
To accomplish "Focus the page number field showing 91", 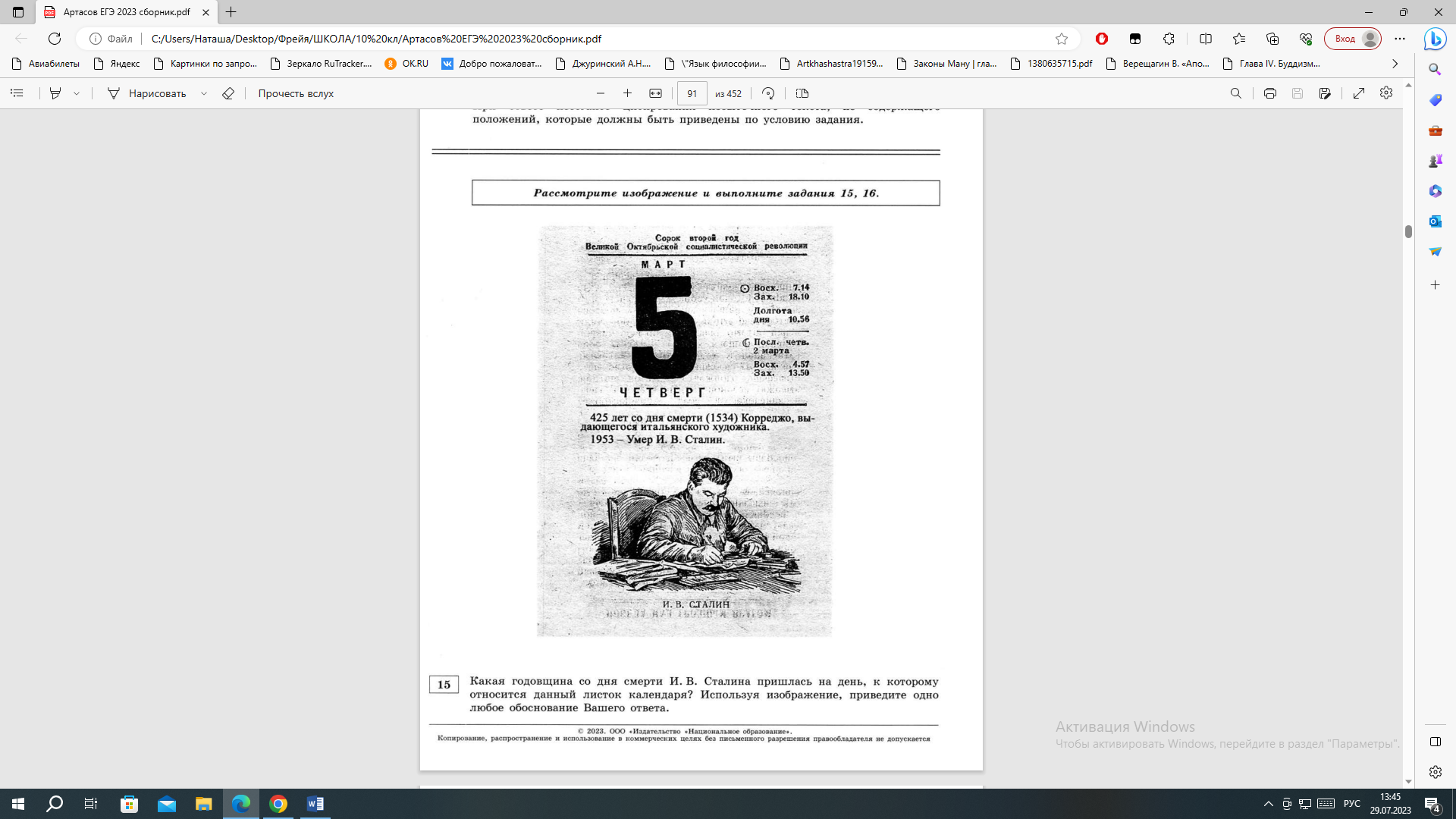I will 692,93.
